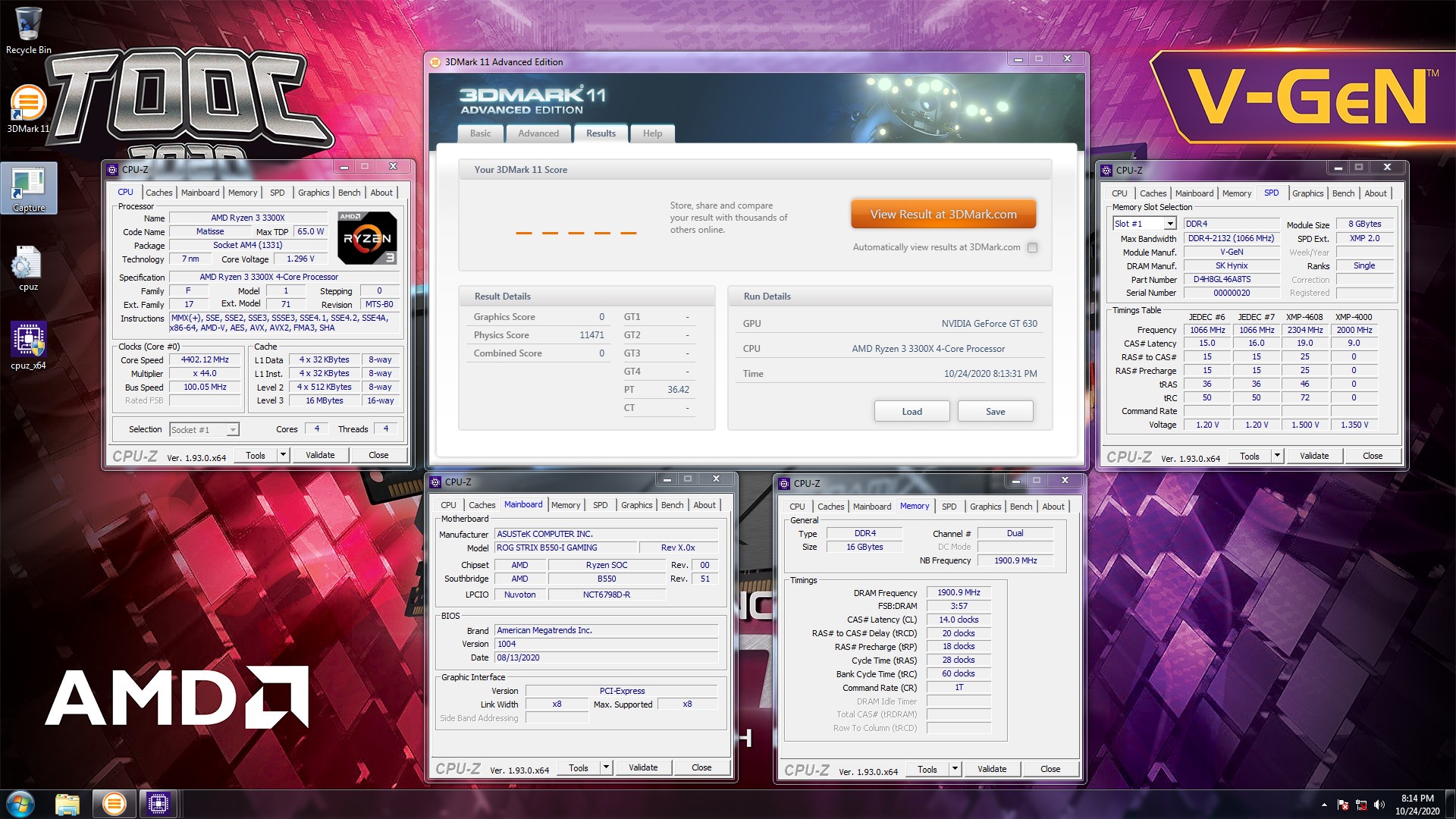
Task: Click the Ryzen 3 logo in CPU-Z
Action: (x=367, y=238)
